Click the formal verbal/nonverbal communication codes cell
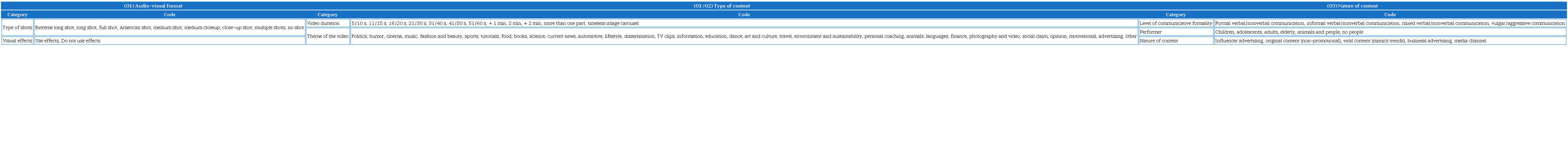1568x148 pixels. click(1390, 23)
